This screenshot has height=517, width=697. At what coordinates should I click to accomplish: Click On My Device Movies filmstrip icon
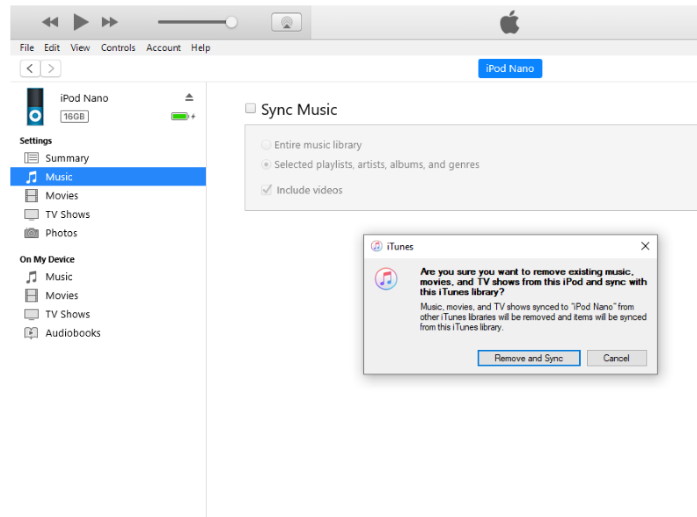(31, 296)
